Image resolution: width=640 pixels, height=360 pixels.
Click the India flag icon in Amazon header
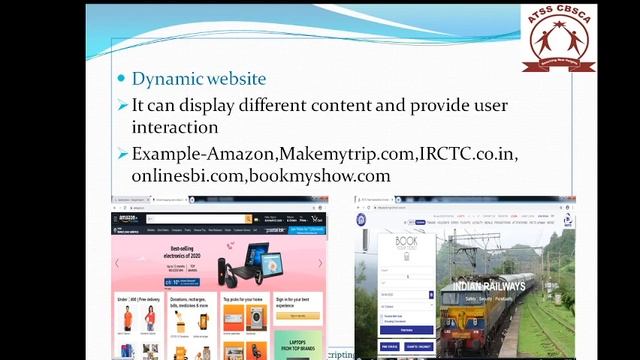point(256,220)
